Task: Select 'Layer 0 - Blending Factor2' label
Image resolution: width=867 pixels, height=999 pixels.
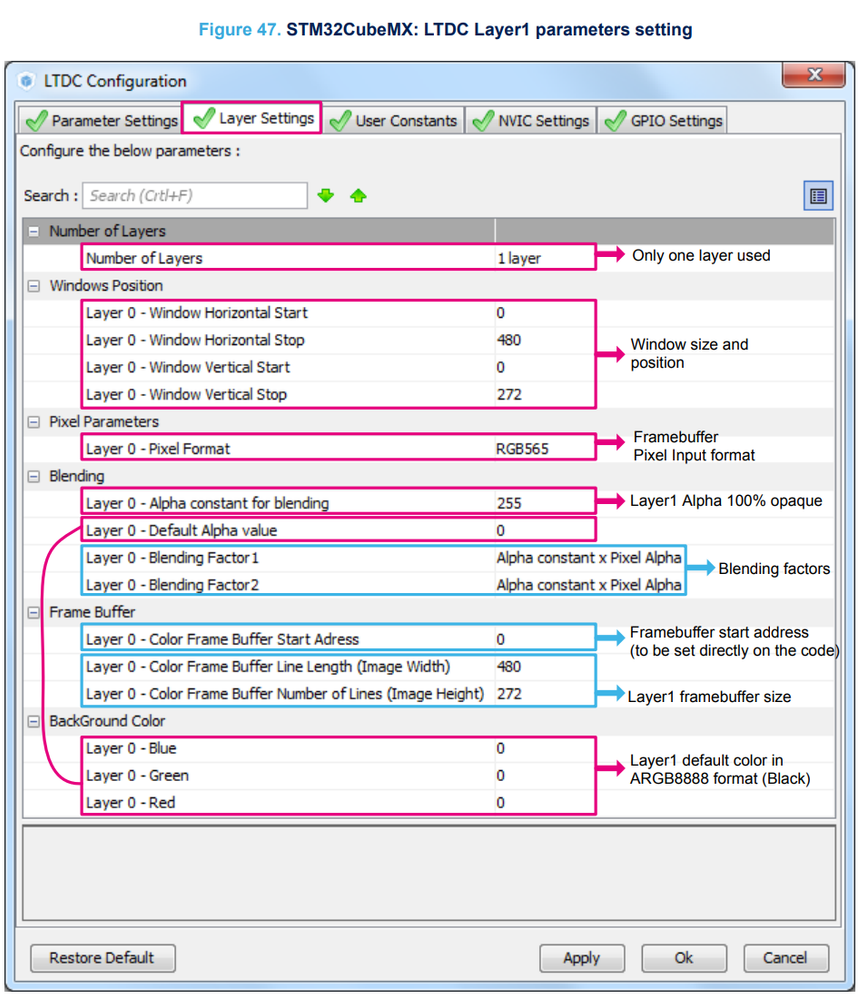Action: 172,585
